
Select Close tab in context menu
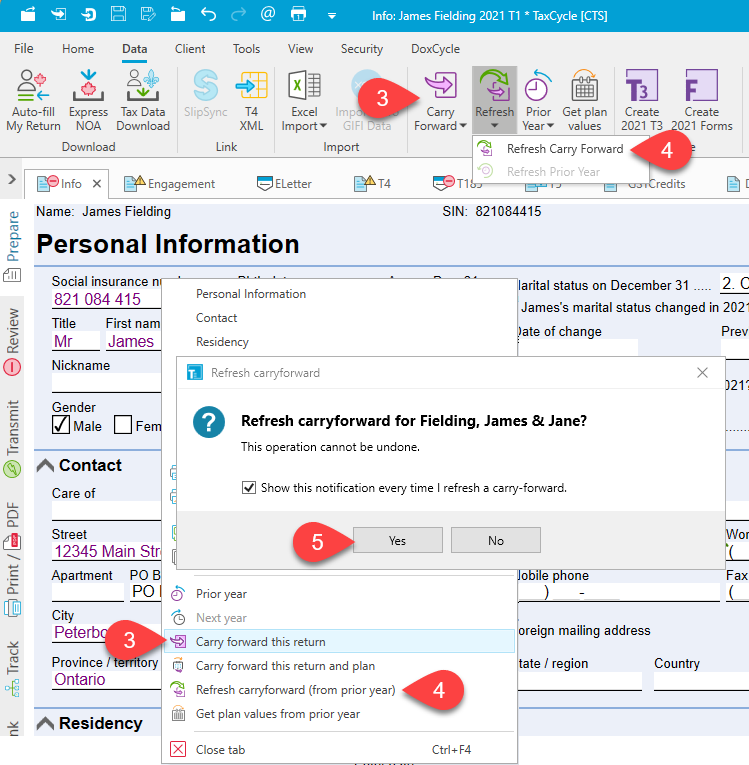click(x=340, y=749)
